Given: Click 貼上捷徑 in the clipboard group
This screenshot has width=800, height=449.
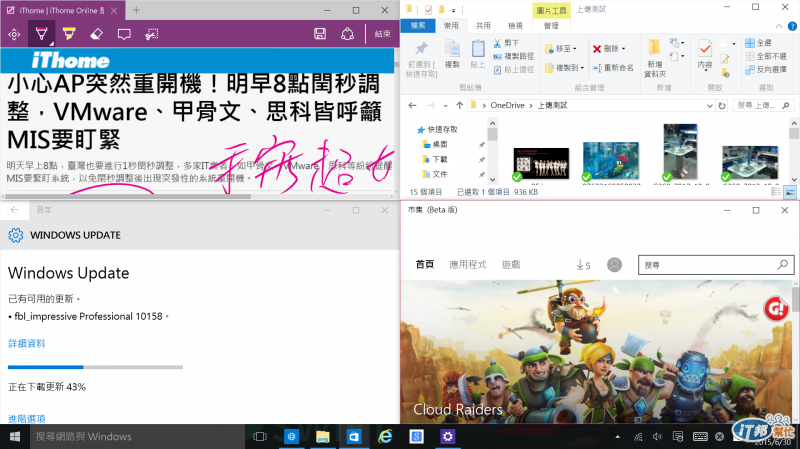Looking at the screenshot, I should pyautogui.click(x=513, y=70).
